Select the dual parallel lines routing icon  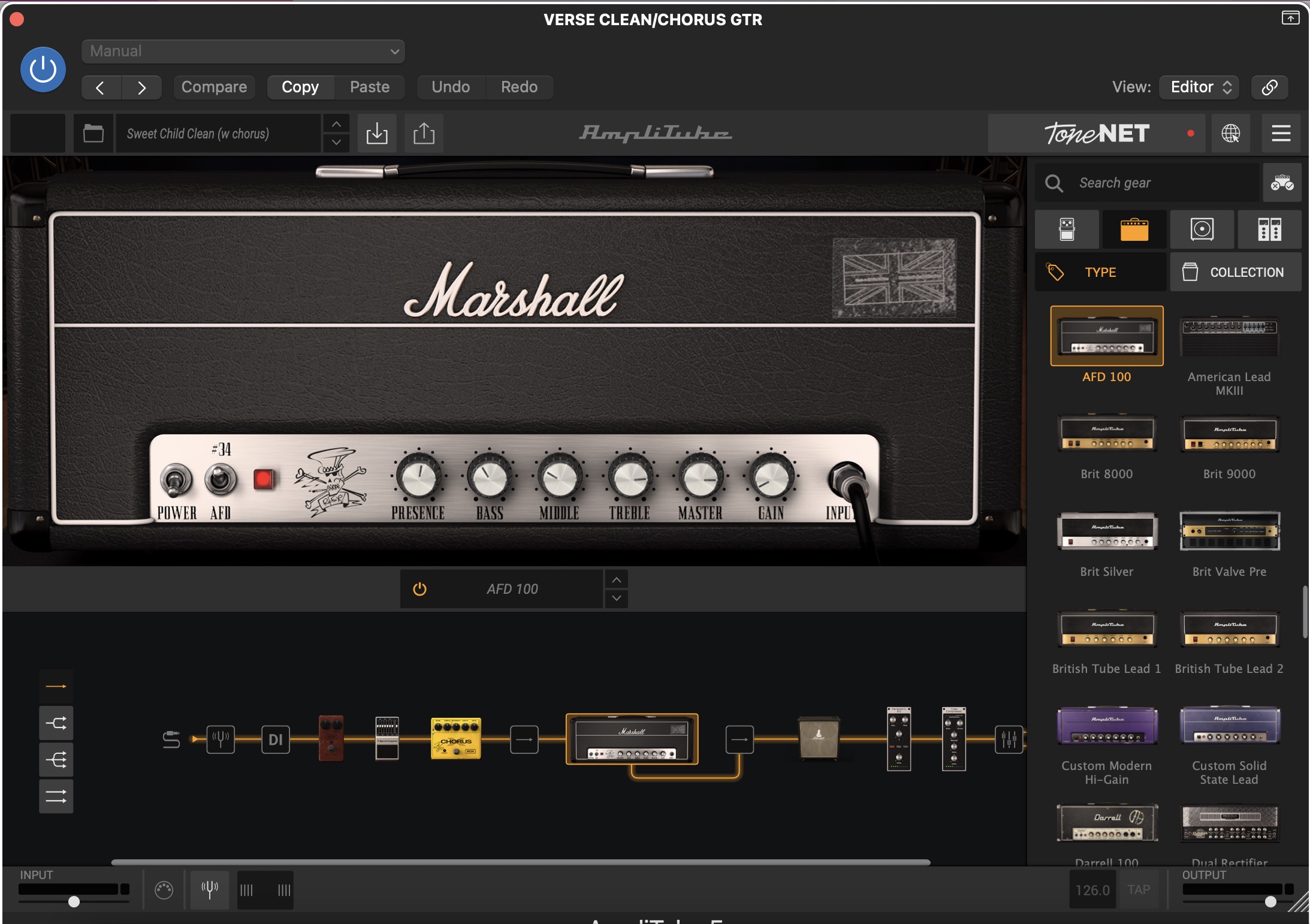pyautogui.click(x=56, y=796)
